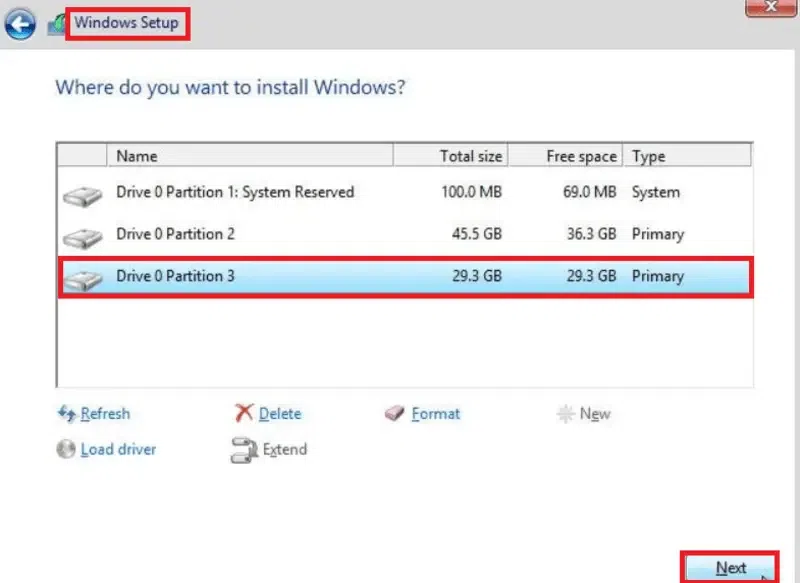Click the drive icon for Partition 1
Viewport: 800px width, 583px height.
83,196
